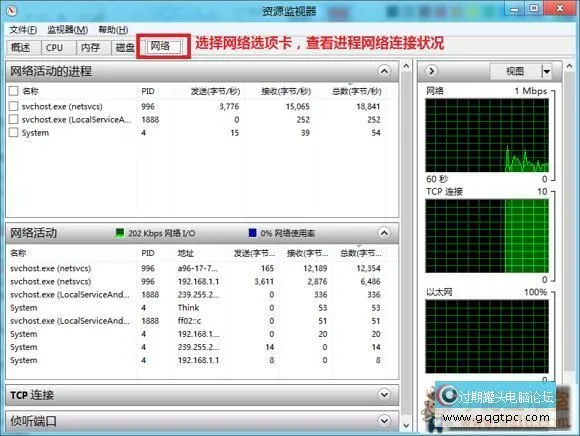580x436 pixels.
Task: Sort network activity by 发送(字节... column
Action: 254,253
